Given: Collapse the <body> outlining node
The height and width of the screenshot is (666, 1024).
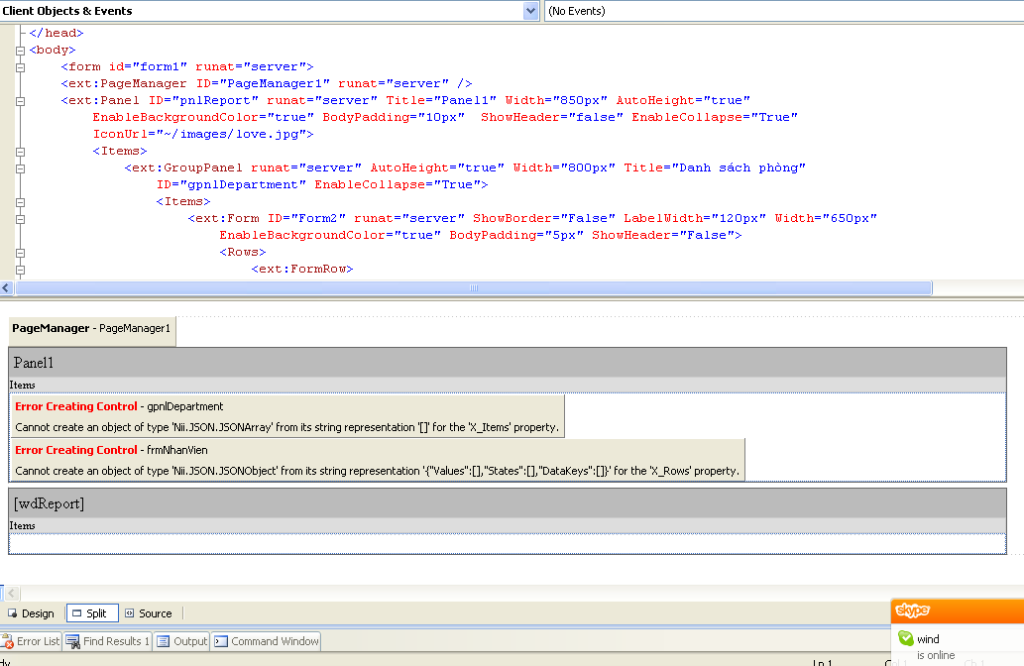Looking at the screenshot, I should [x=20, y=50].
